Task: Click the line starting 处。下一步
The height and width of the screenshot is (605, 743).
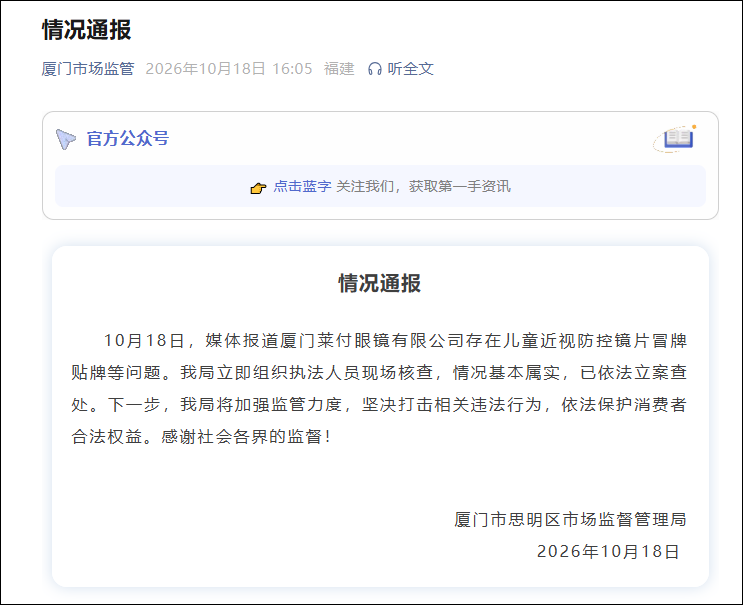Action: [x=379, y=405]
